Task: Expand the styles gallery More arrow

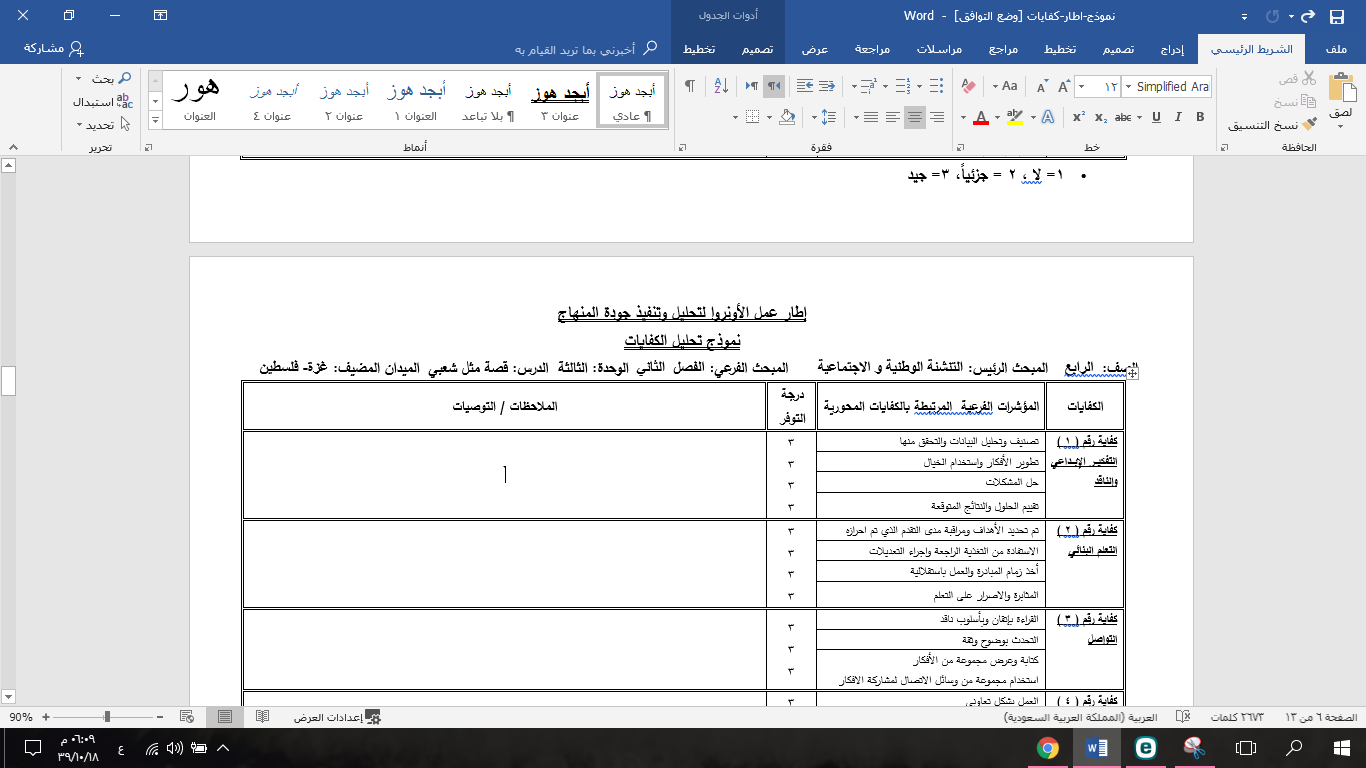Action: (x=155, y=121)
